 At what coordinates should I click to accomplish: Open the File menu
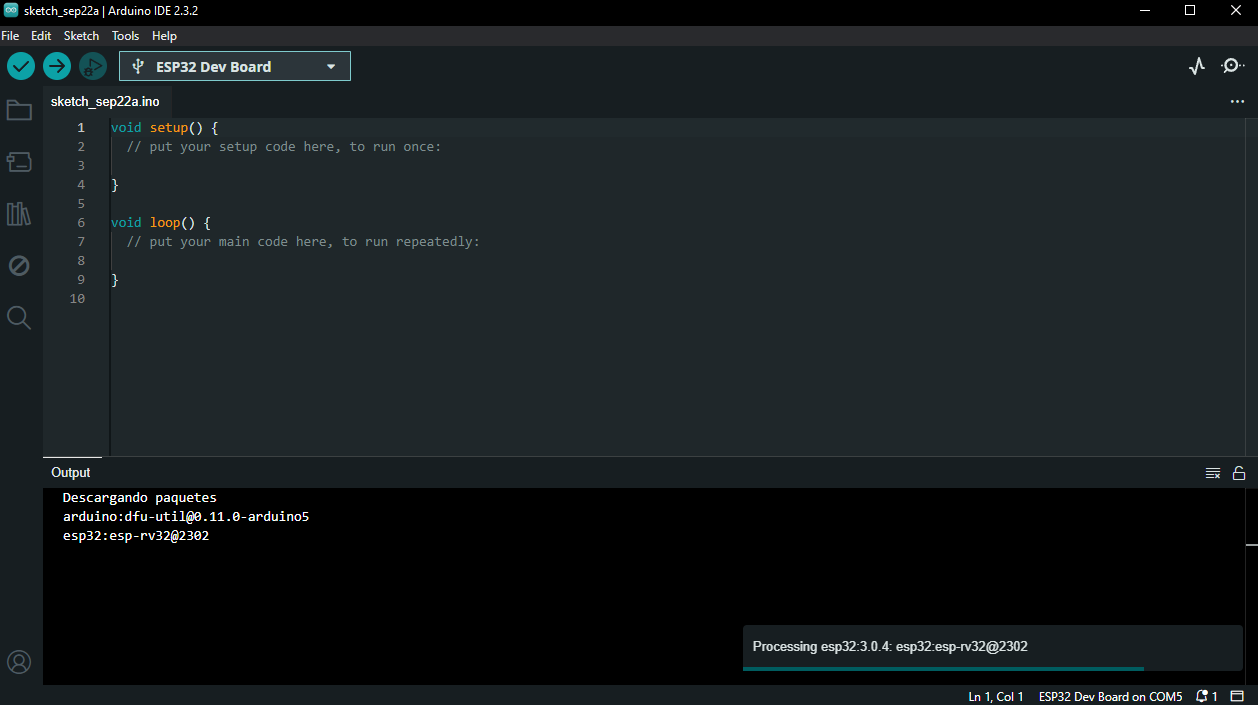[x=10, y=36]
